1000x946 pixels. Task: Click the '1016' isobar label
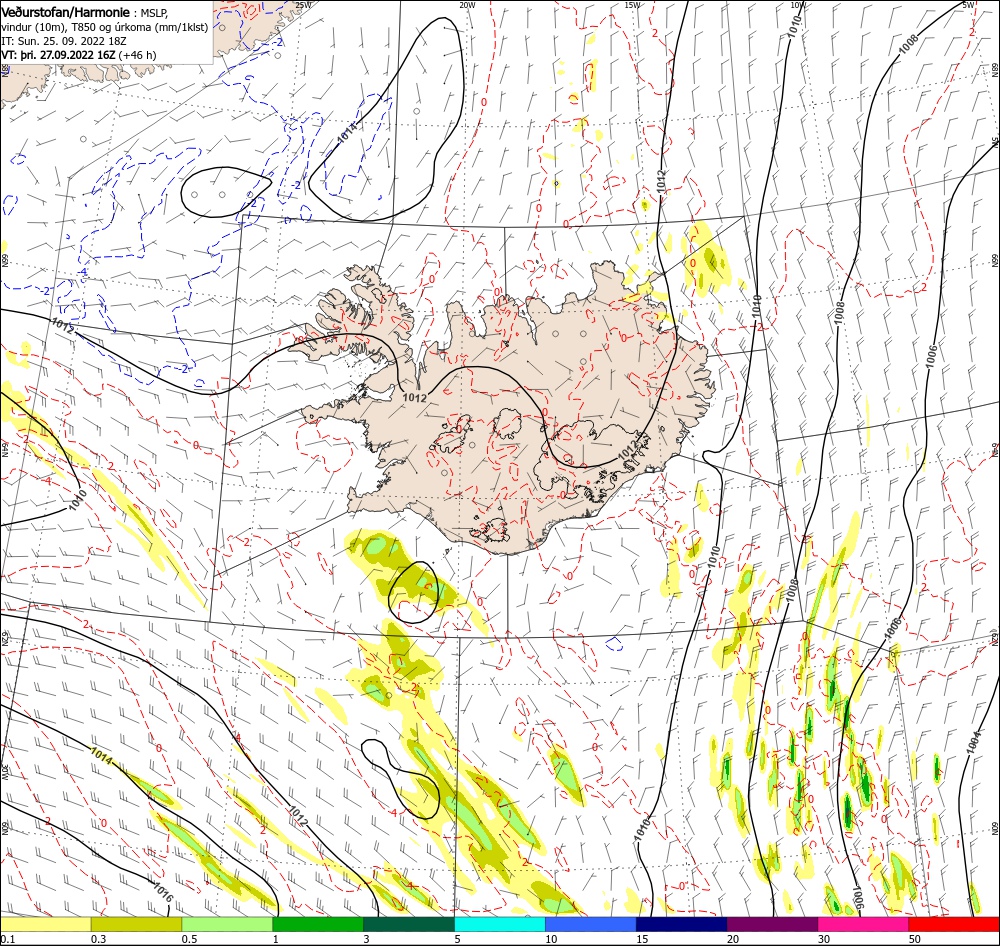coord(163,891)
